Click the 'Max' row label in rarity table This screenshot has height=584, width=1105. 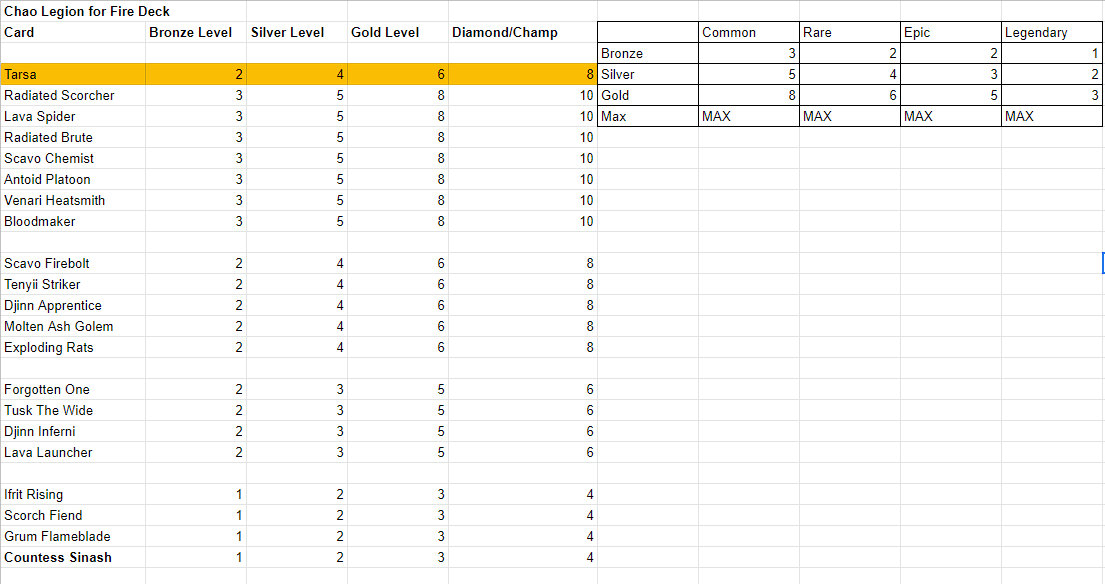coord(648,116)
